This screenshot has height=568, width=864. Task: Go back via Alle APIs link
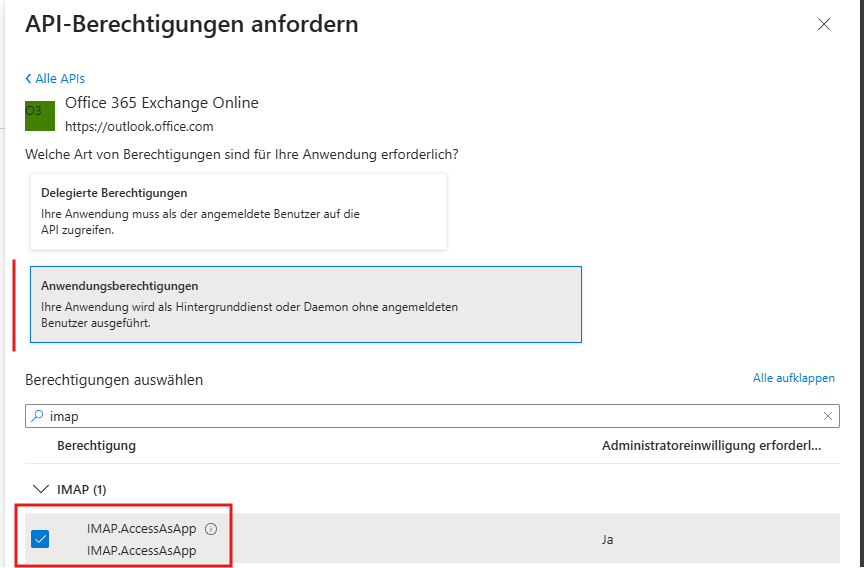click(55, 79)
